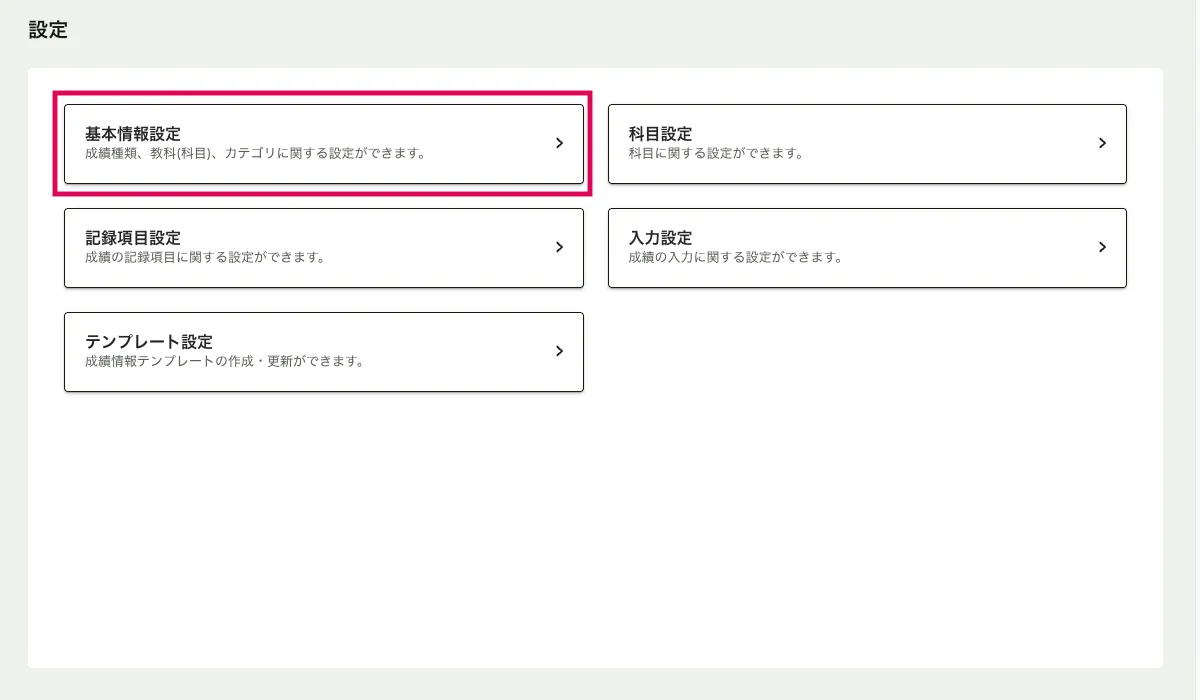Select the 入力設定 title
This screenshot has height=700, width=1200.
(x=660, y=238)
